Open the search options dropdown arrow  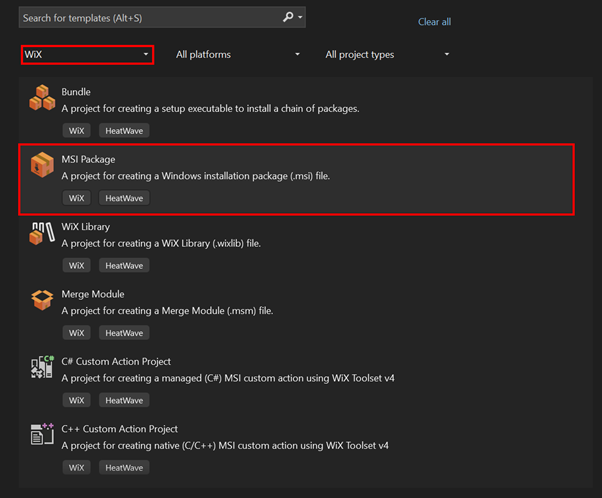pos(300,17)
